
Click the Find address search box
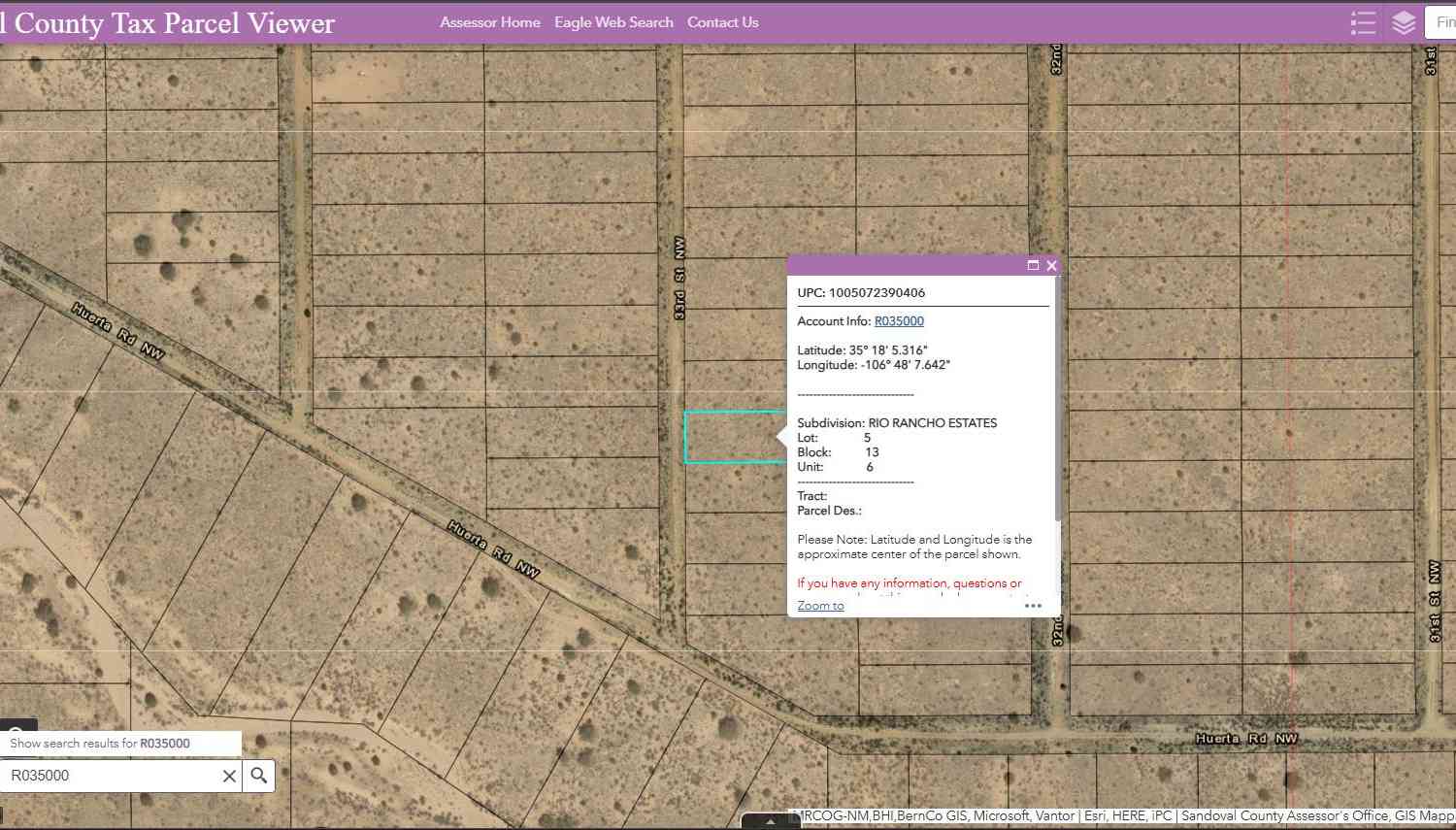[x=1440, y=22]
